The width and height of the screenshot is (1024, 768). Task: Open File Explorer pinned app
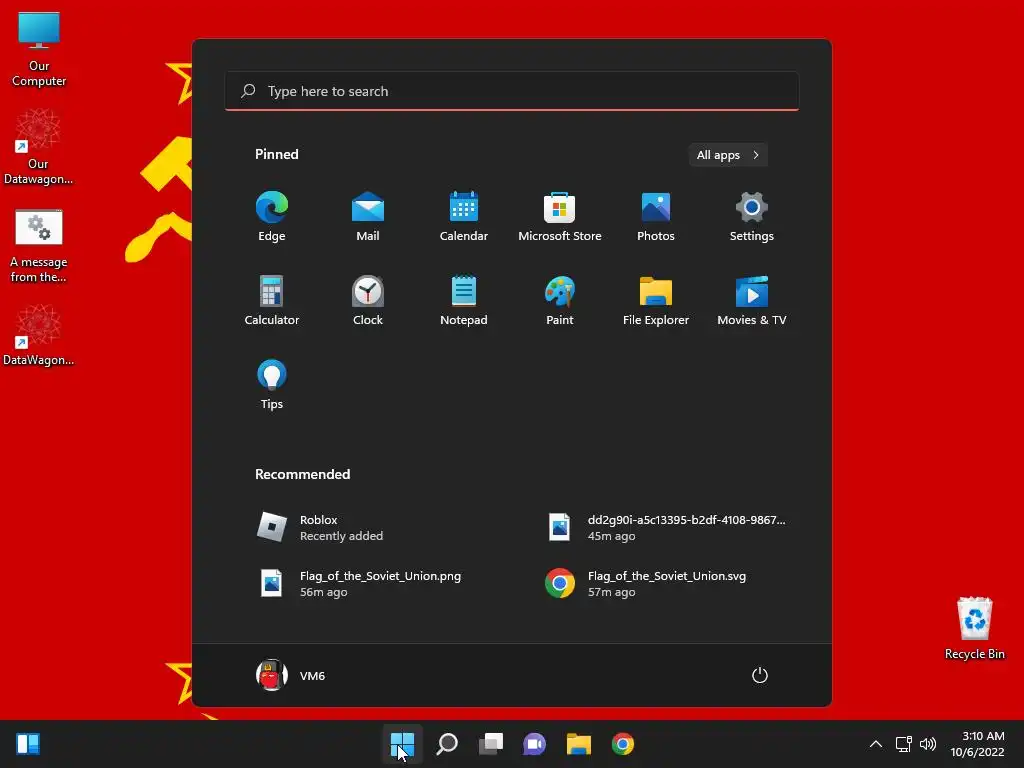656,300
